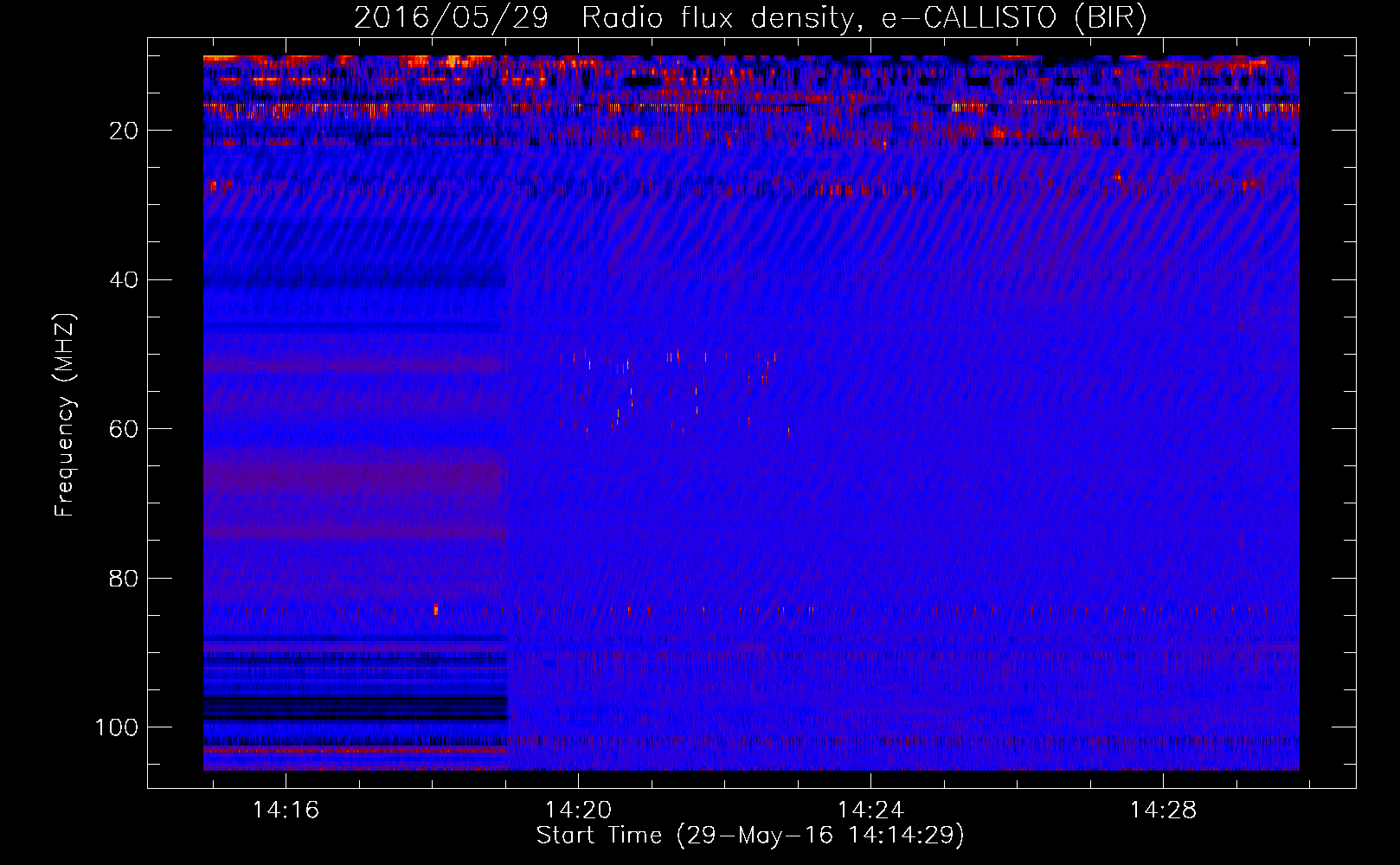Click the '100' frequency tick label
1400x865 pixels.
coord(117,727)
